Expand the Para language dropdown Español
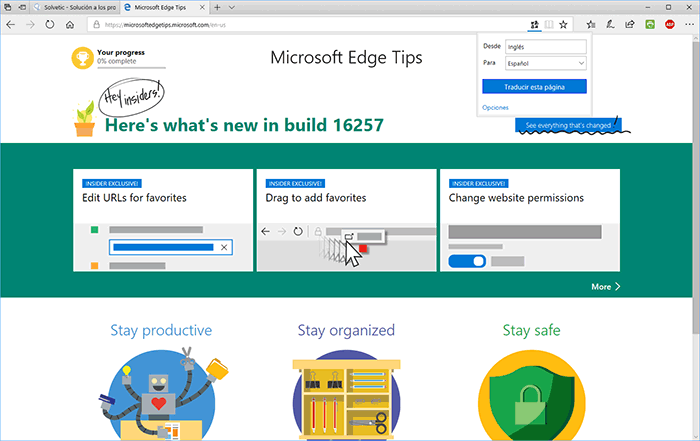 coord(546,63)
